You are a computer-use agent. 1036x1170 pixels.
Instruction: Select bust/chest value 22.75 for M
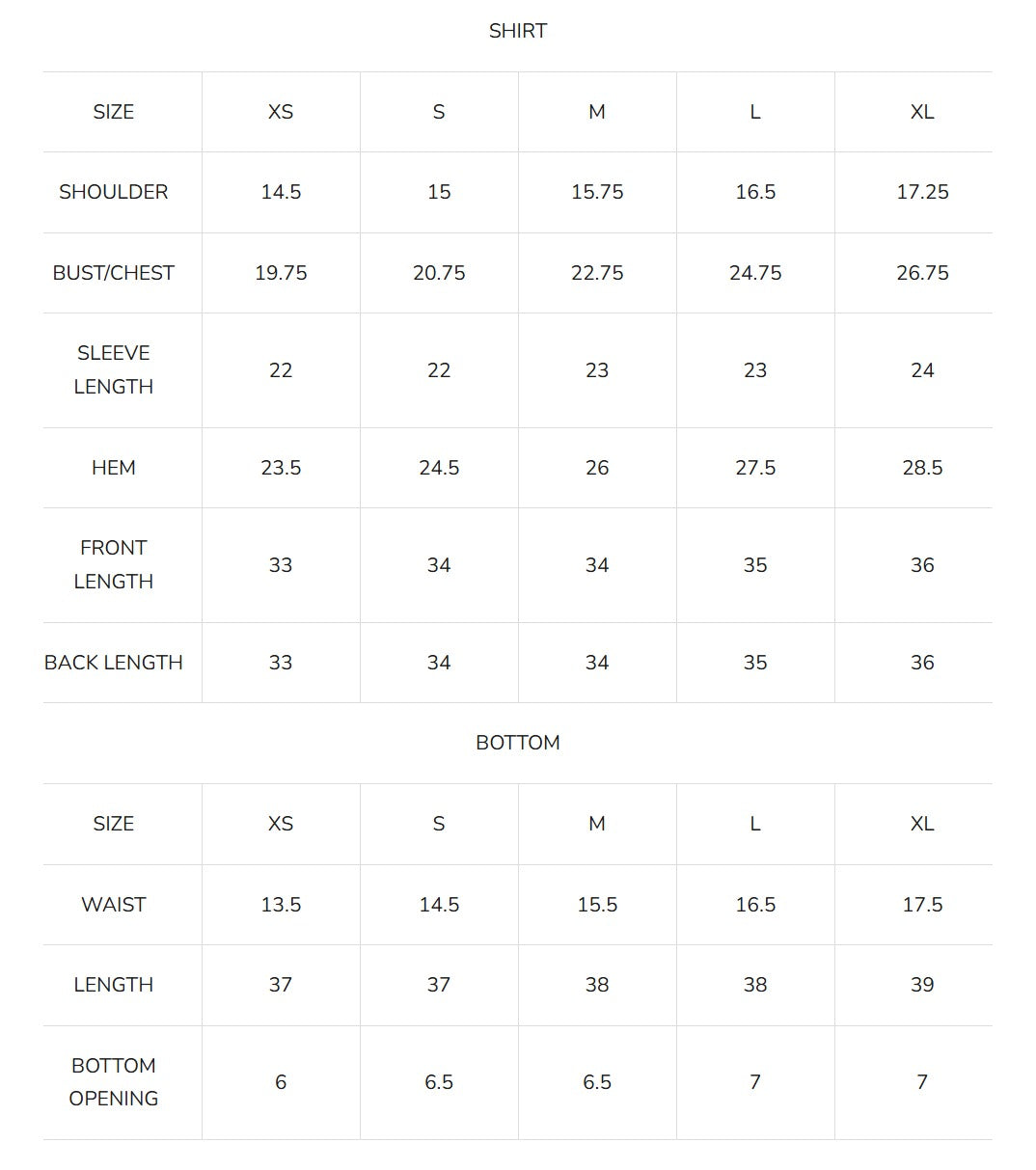click(597, 273)
